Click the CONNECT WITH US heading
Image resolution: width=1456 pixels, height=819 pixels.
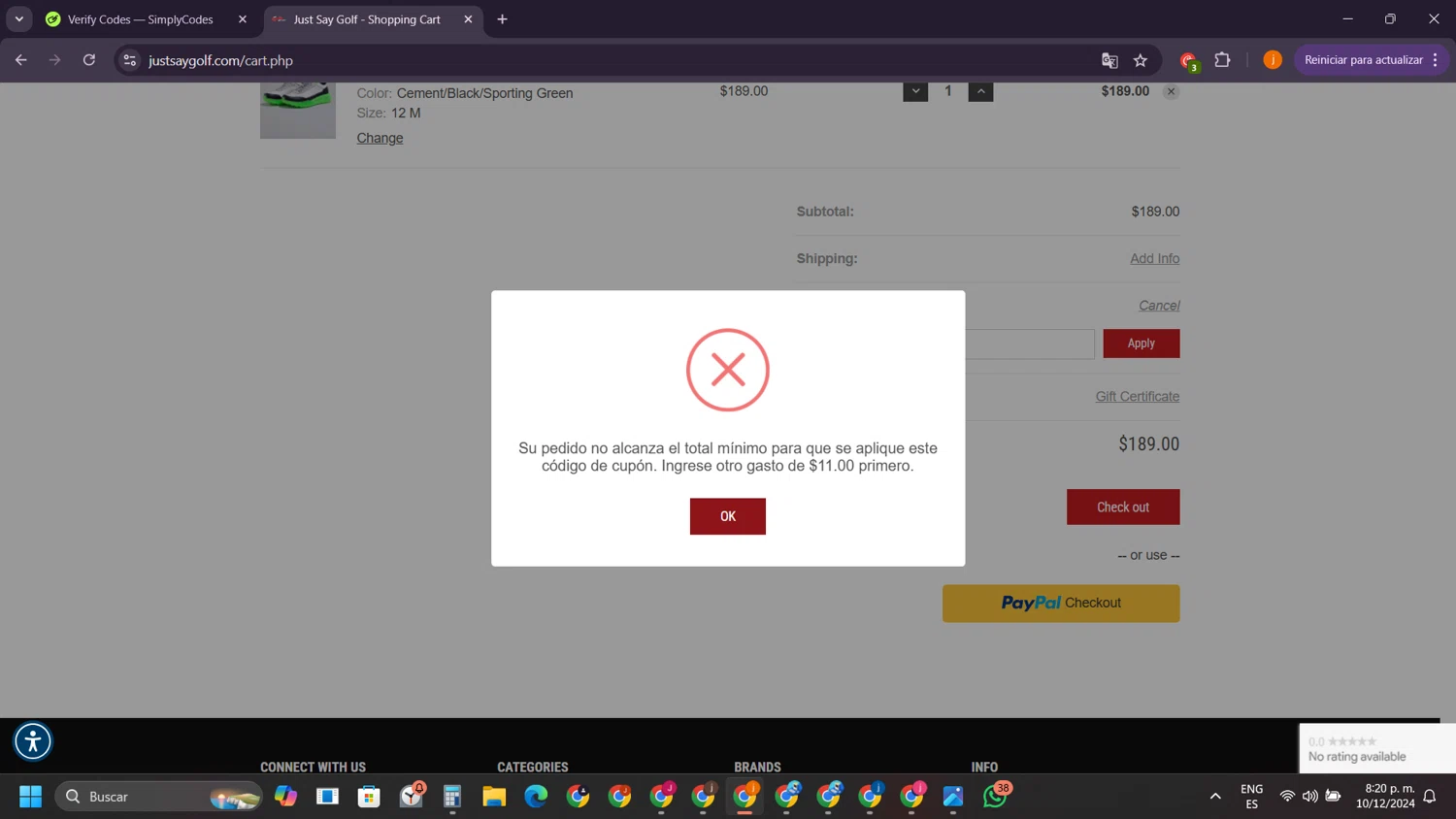313,767
